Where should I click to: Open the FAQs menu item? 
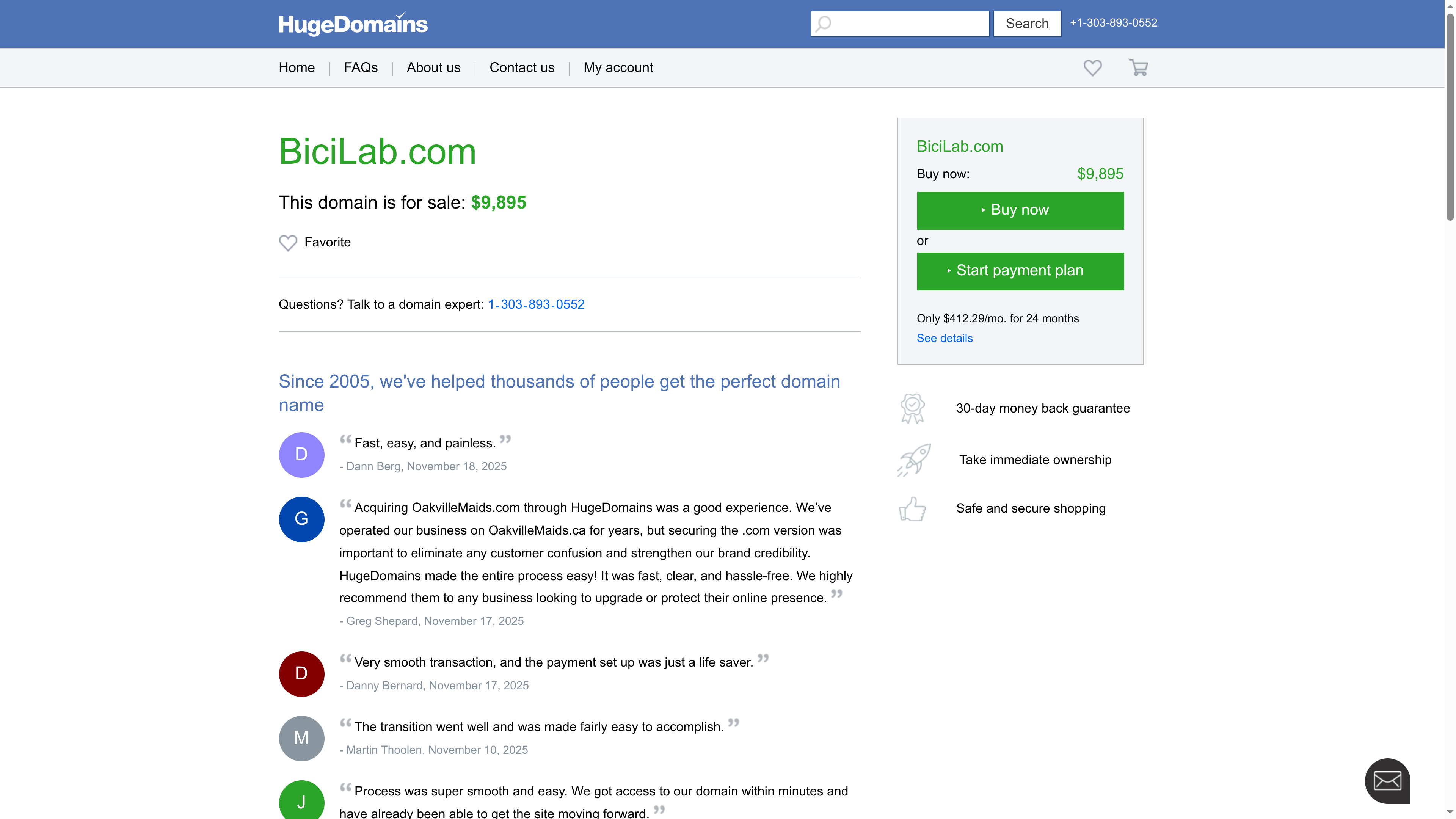coord(360,67)
